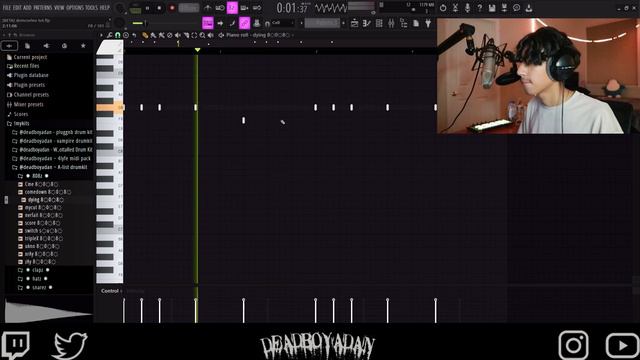This screenshot has width=640, height=360.
Task: Open the HELP menu
Action: click(x=105, y=8)
